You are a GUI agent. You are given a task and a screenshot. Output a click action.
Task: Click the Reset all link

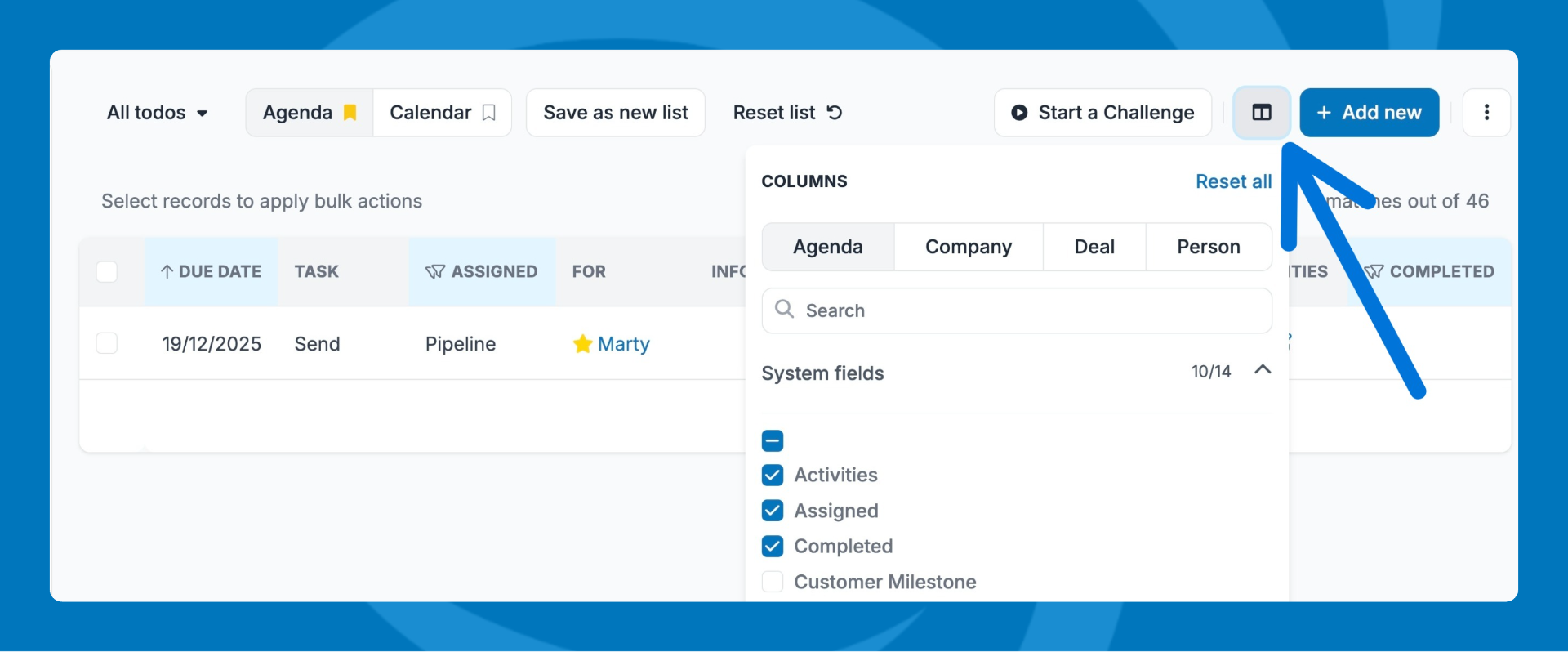1233,181
